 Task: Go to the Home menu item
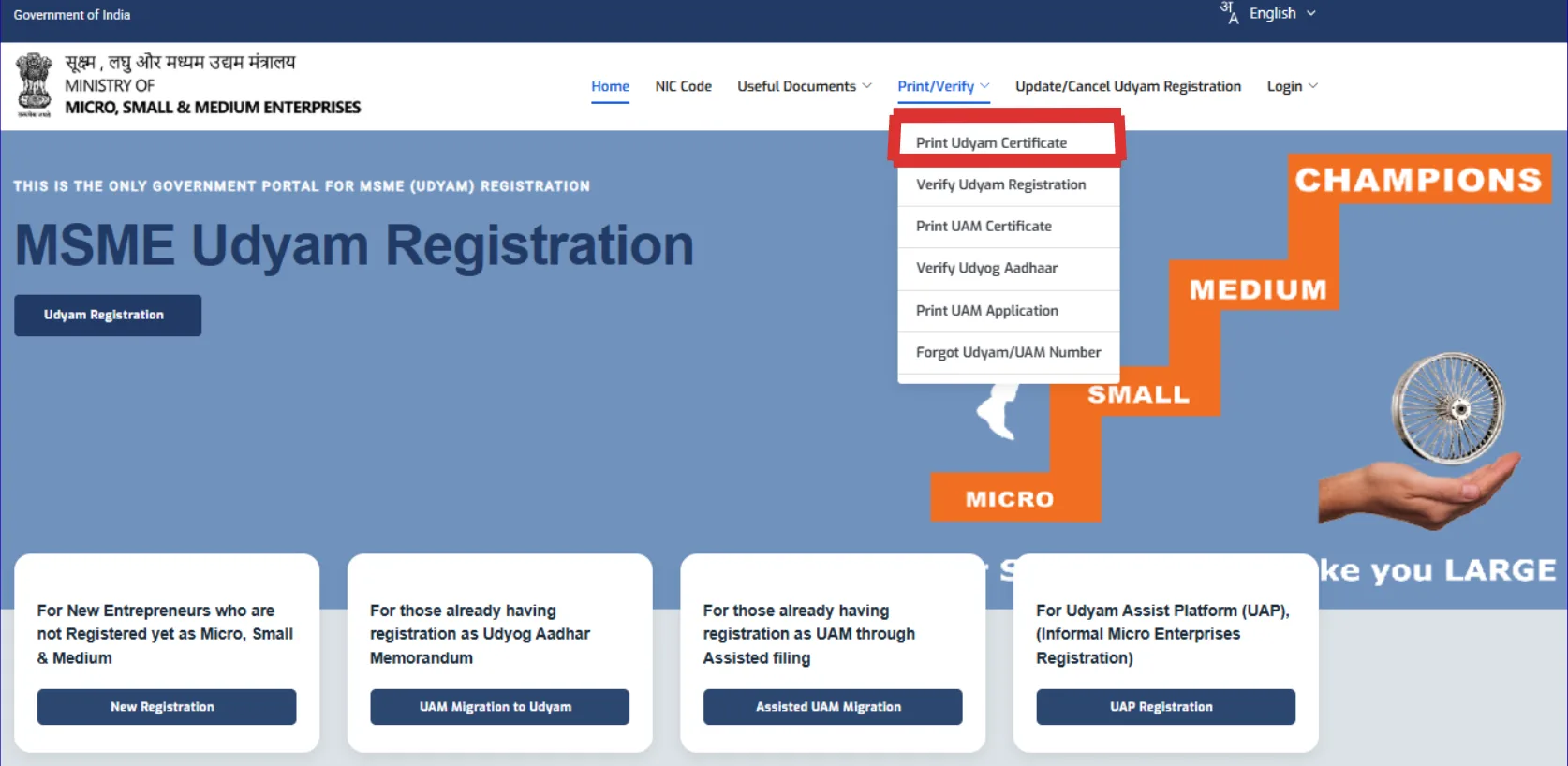pos(610,86)
